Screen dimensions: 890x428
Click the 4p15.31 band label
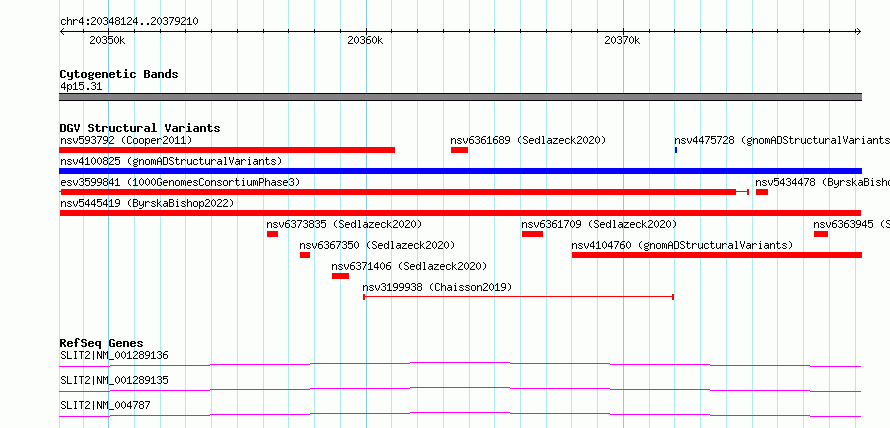[81, 87]
